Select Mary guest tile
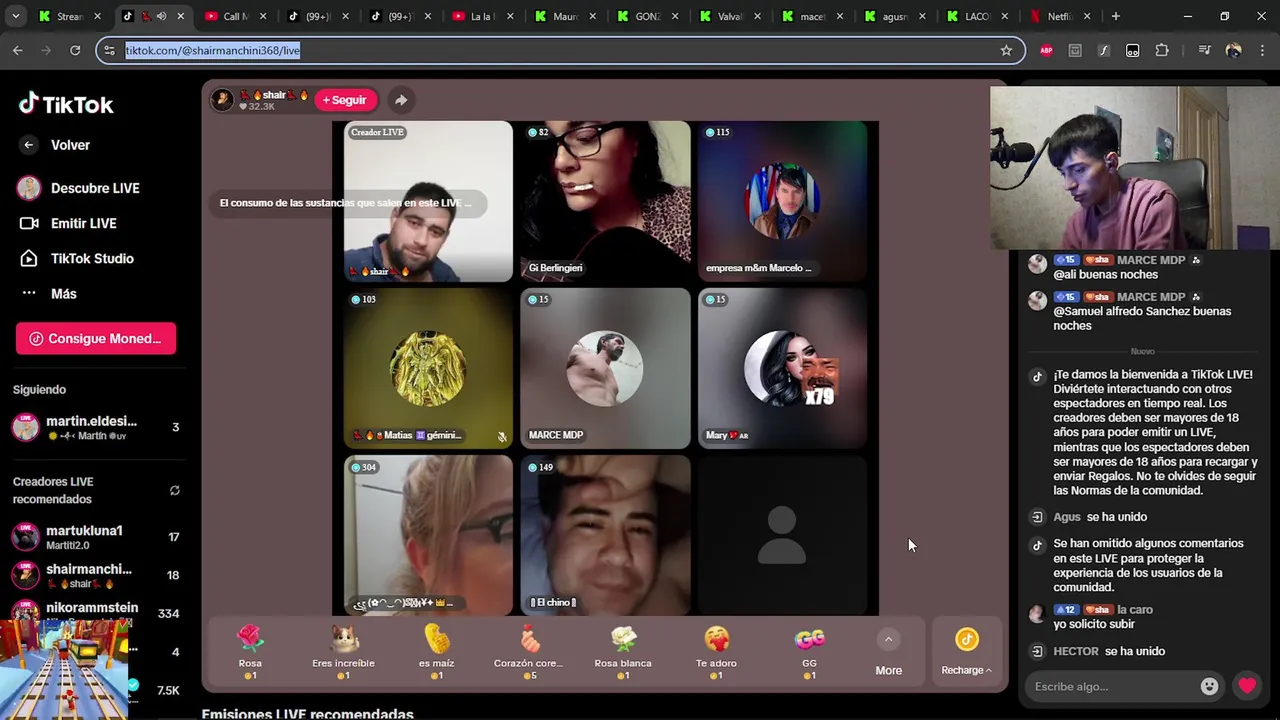This screenshot has width=1280, height=720. click(x=782, y=369)
